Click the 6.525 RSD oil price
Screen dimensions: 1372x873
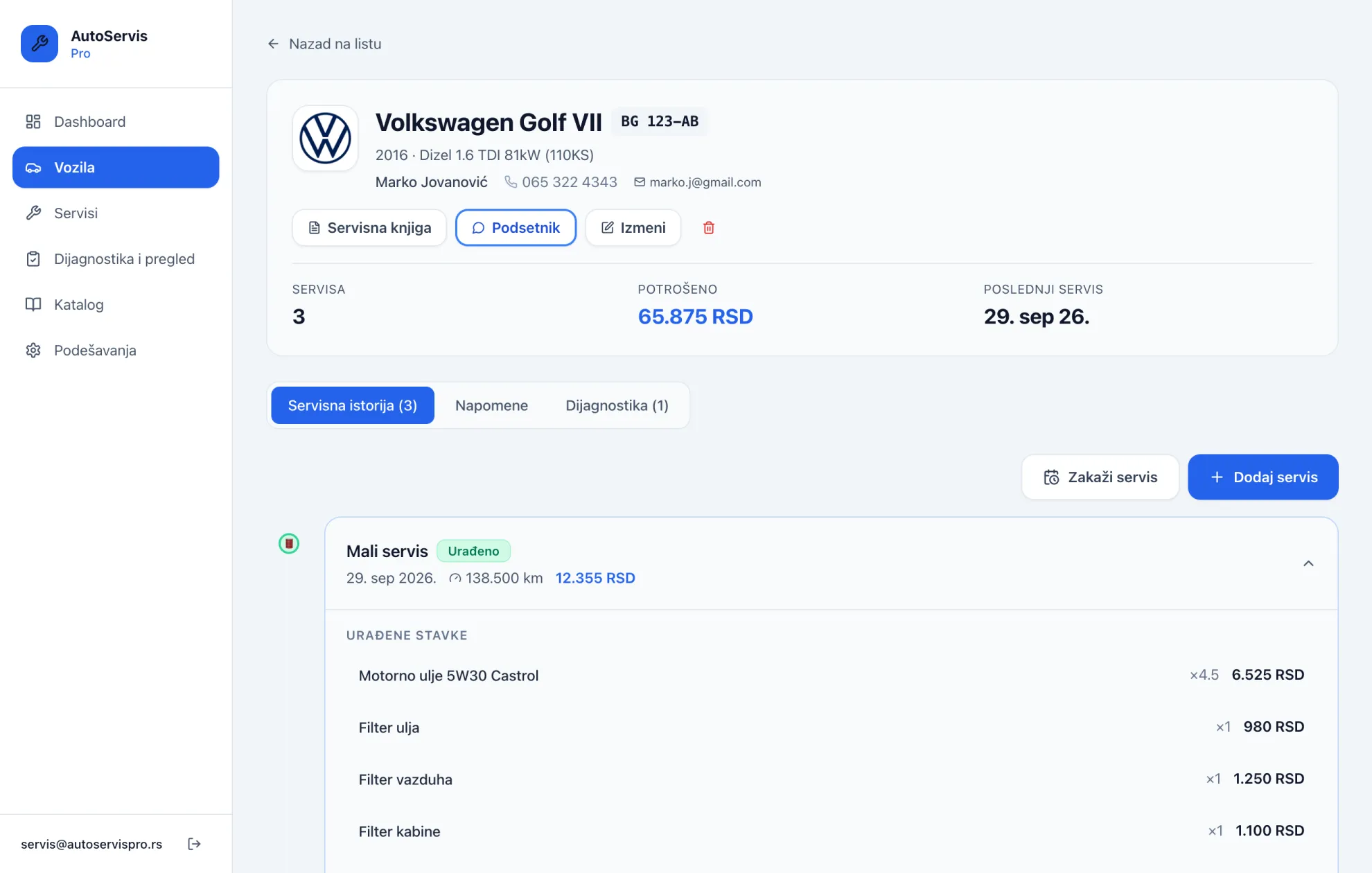click(x=1268, y=675)
